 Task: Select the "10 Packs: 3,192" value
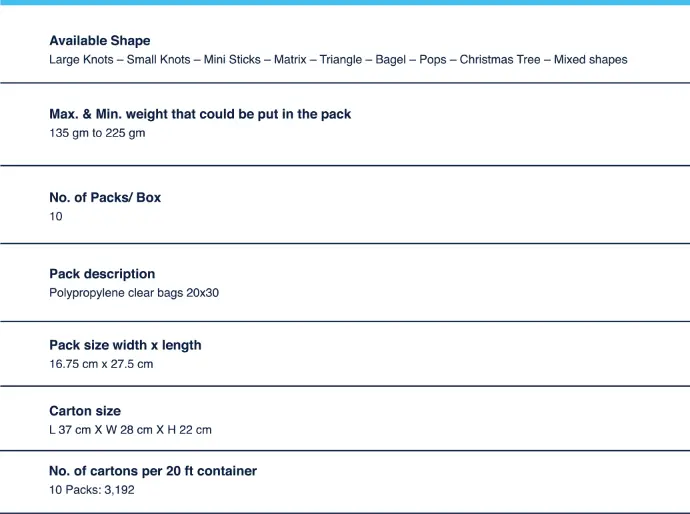pos(92,490)
